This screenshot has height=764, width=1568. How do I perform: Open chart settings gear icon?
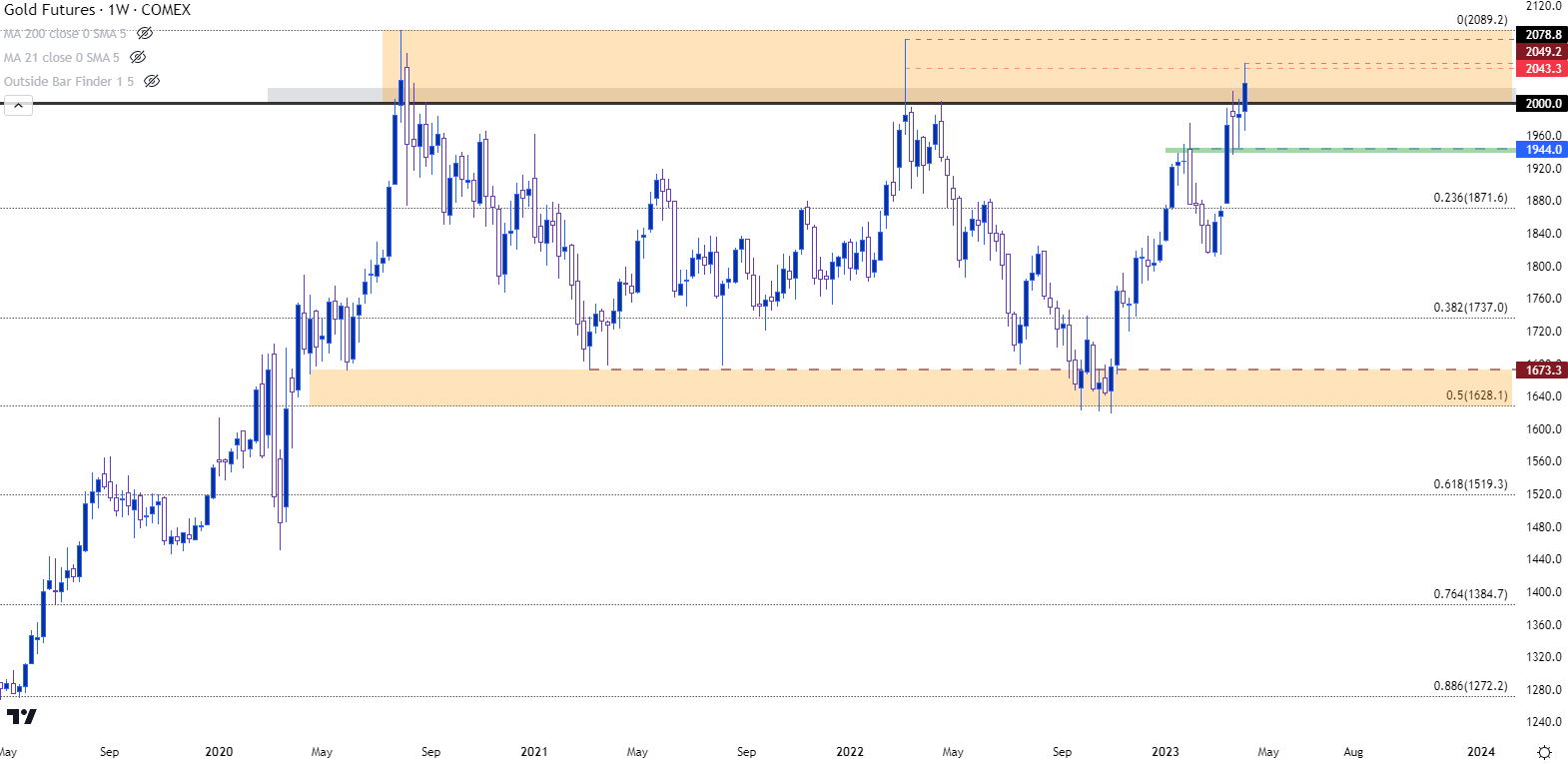(1544, 752)
